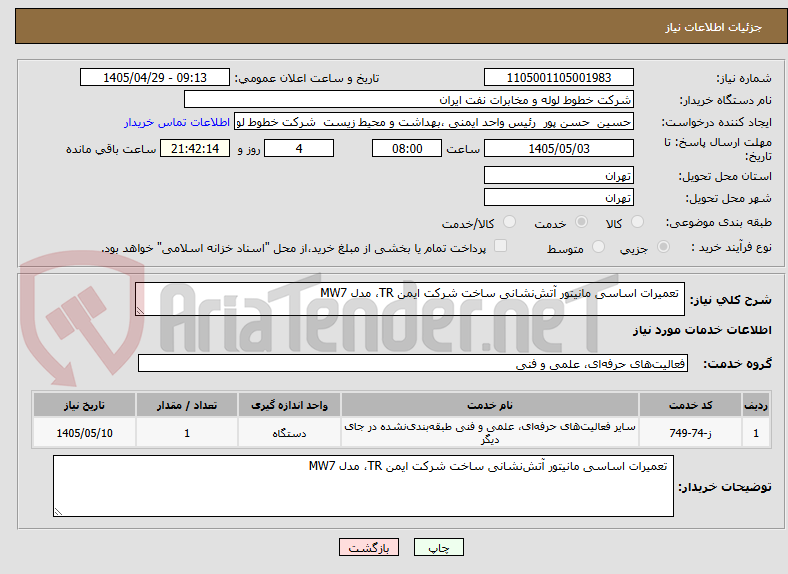
Task: Click the unit cell دستگاه
Action: click(289, 433)
